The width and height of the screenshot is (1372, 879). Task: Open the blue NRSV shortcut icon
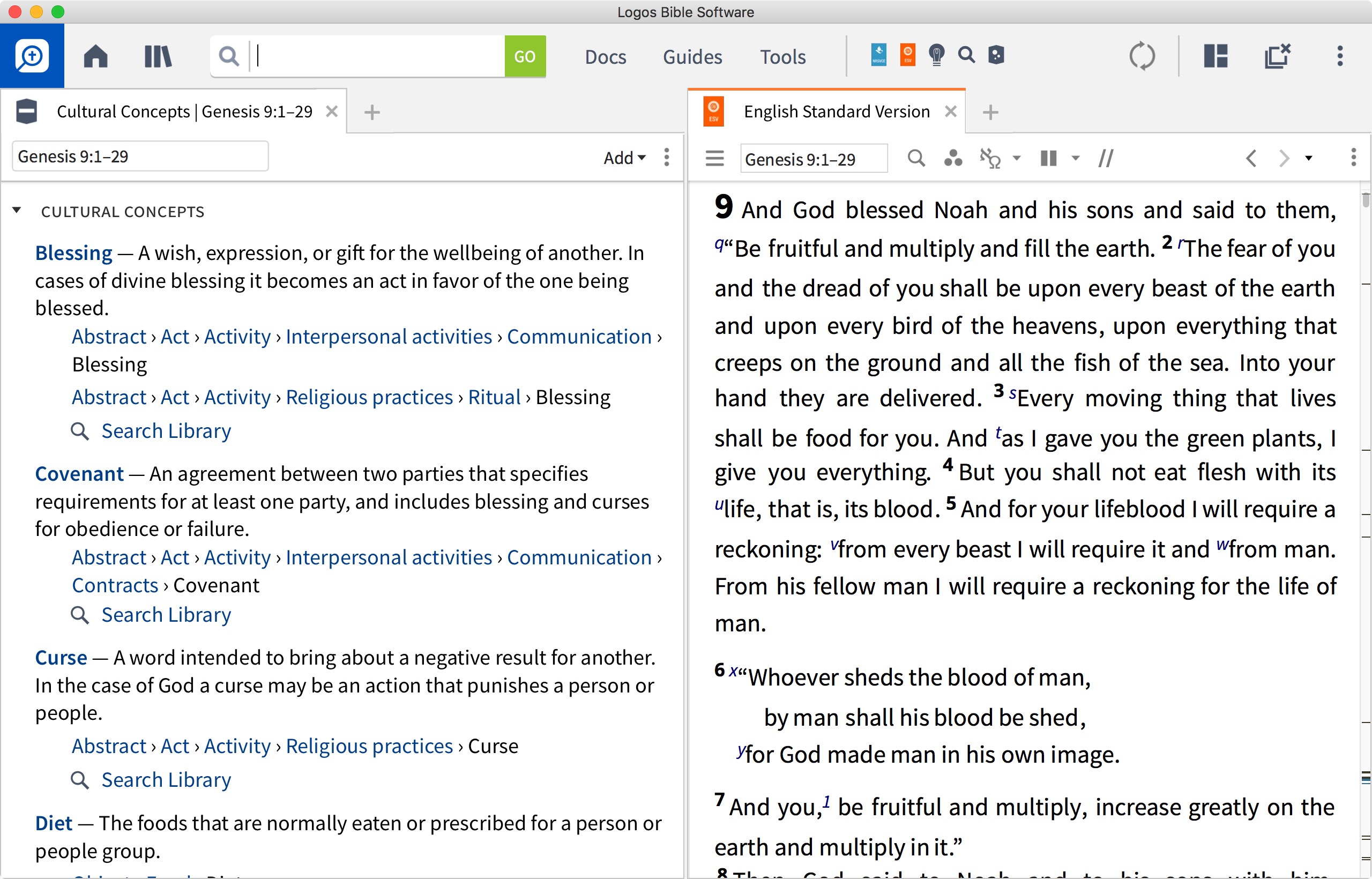click(x=879, y=55)
